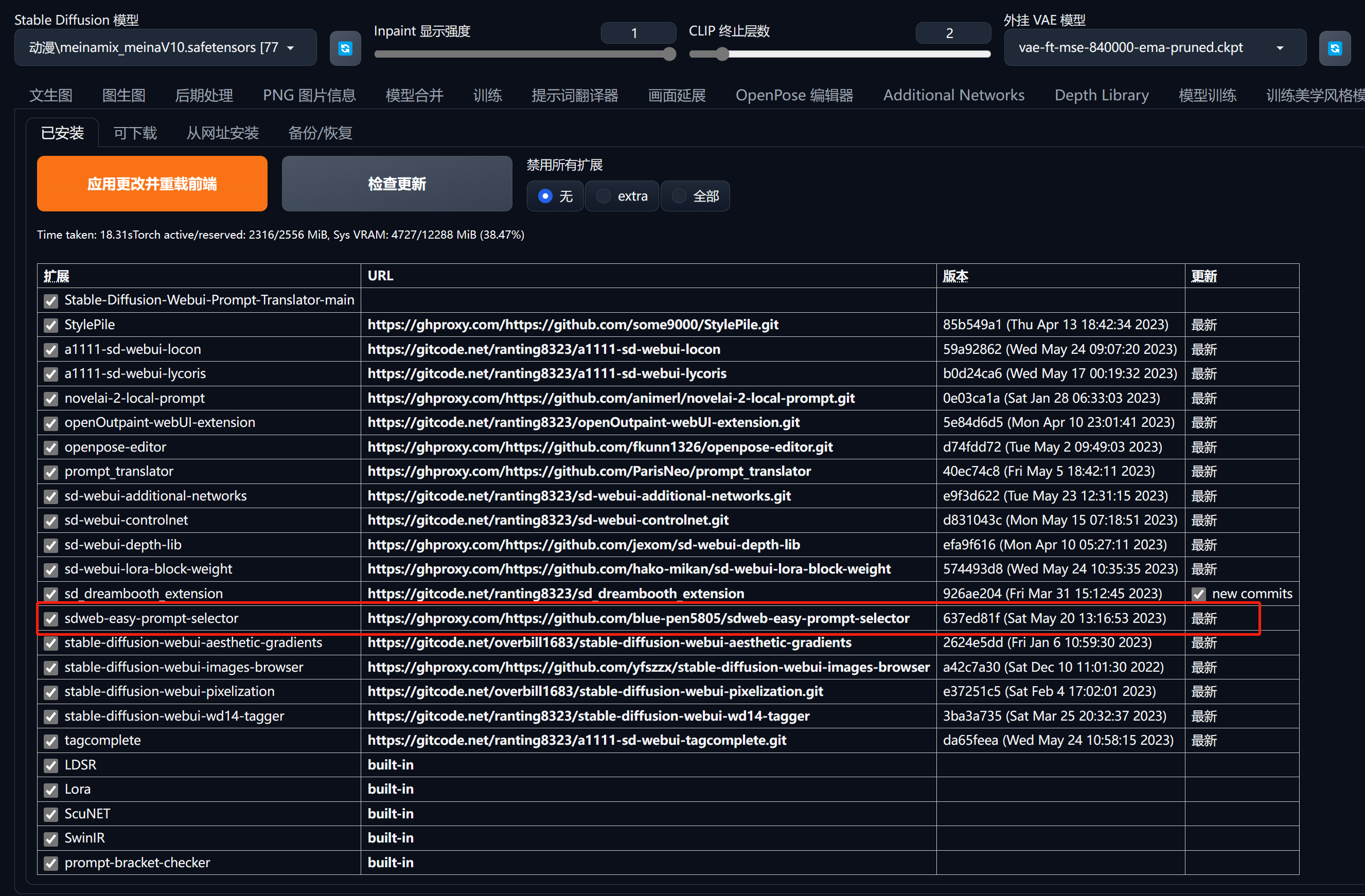Screen dimensions: 1365x896
Task: Toggle the sd_dreambooth_extension checkbox
Action: [x=51, y=595]
